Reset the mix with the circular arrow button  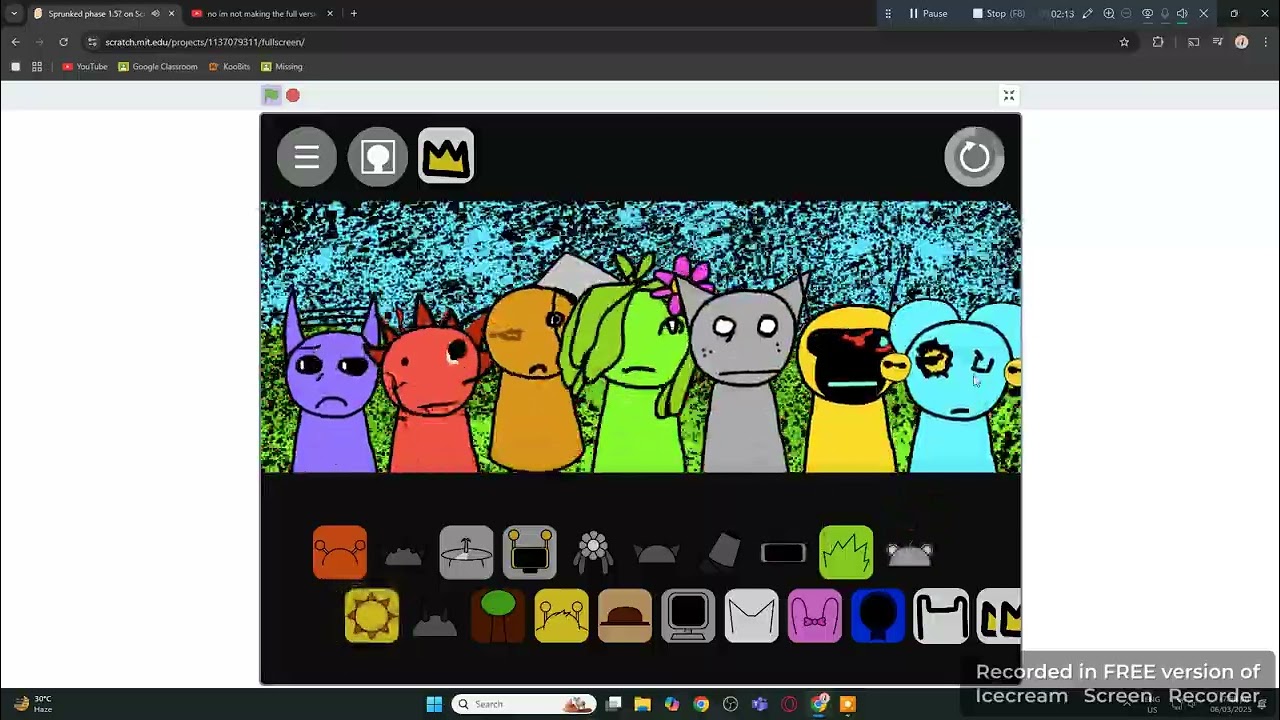pyautogui.click(x=974, y=157)
